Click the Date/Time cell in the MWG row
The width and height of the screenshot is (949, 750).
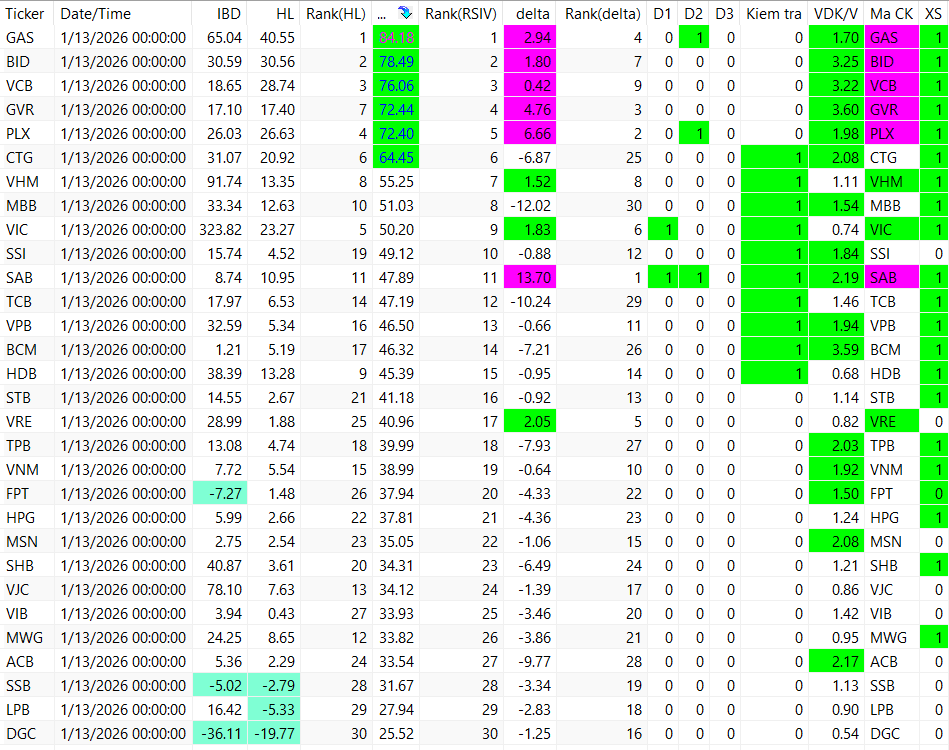[x=123, y=638]
